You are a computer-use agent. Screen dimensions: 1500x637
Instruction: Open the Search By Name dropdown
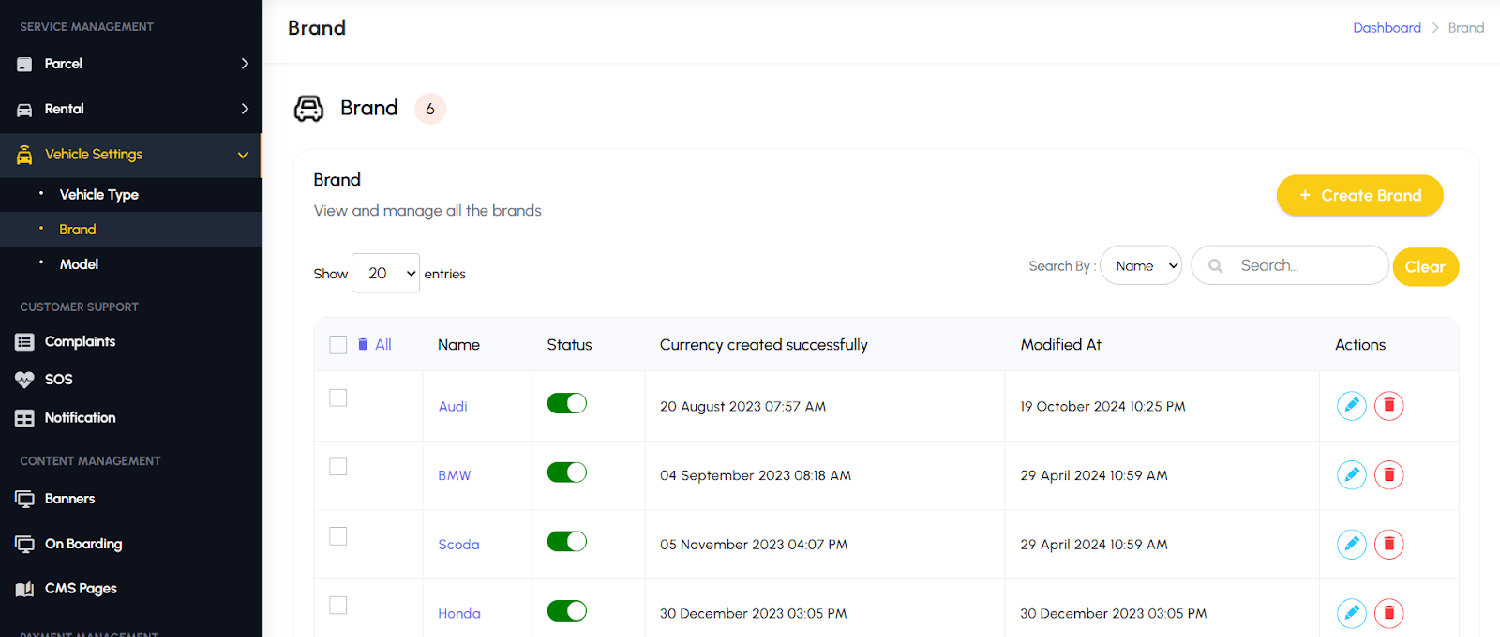click(x=1141, y=266)
